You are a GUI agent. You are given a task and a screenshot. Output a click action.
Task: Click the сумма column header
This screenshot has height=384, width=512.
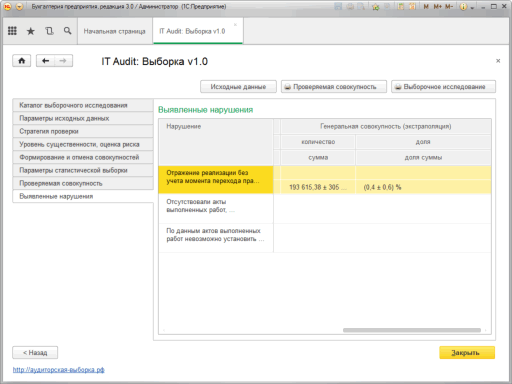click(x=318, y=157)
